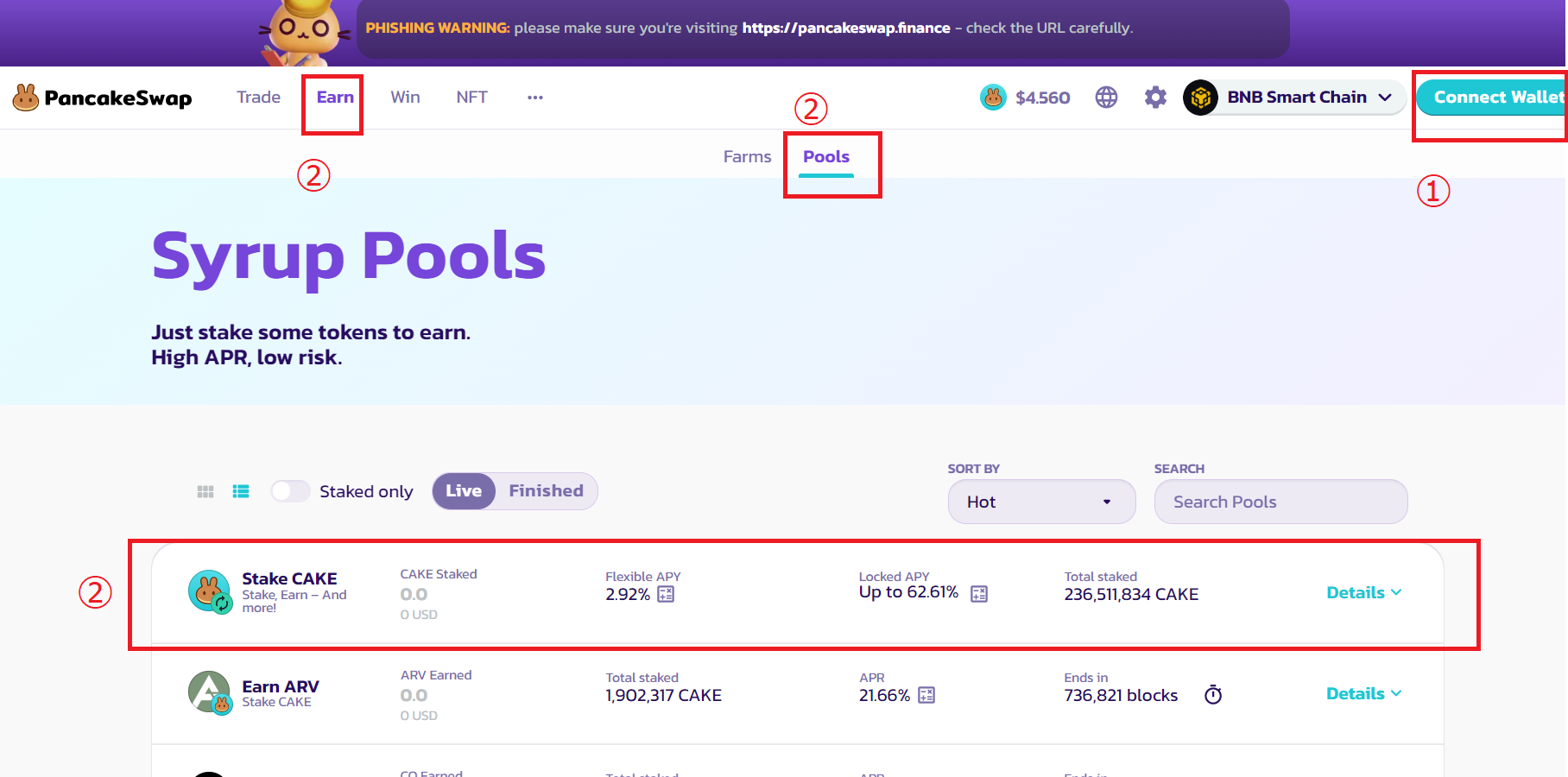The image size is (1568, 777).
Task: Open the Earn menu
Action: coord(335,97)
